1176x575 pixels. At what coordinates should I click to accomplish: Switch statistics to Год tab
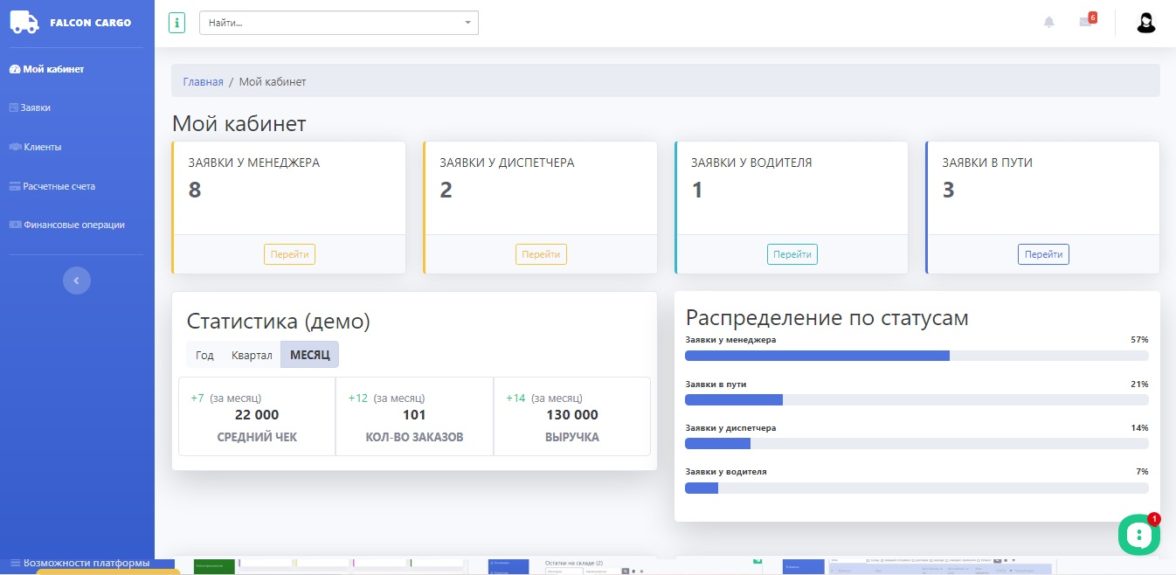click(x=205, y=355)
